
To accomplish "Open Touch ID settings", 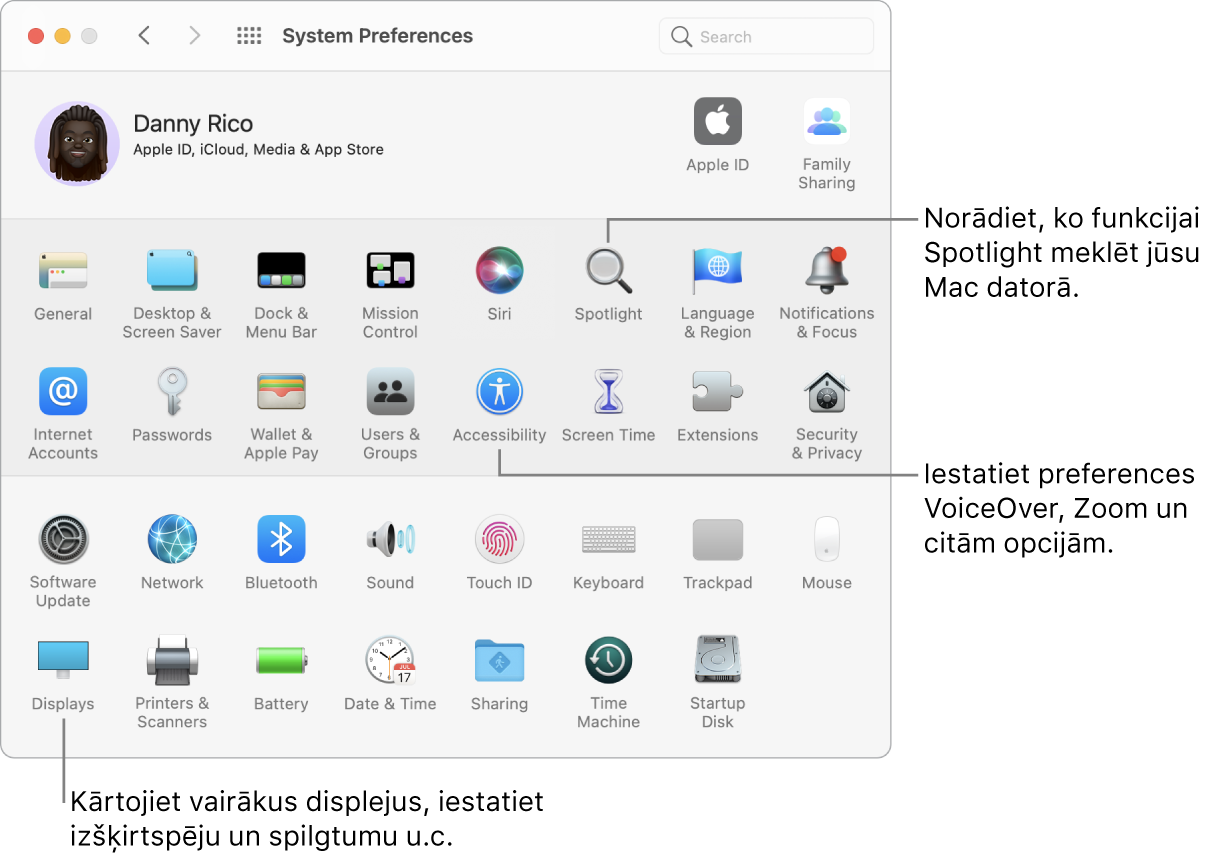I will [499, 539].
